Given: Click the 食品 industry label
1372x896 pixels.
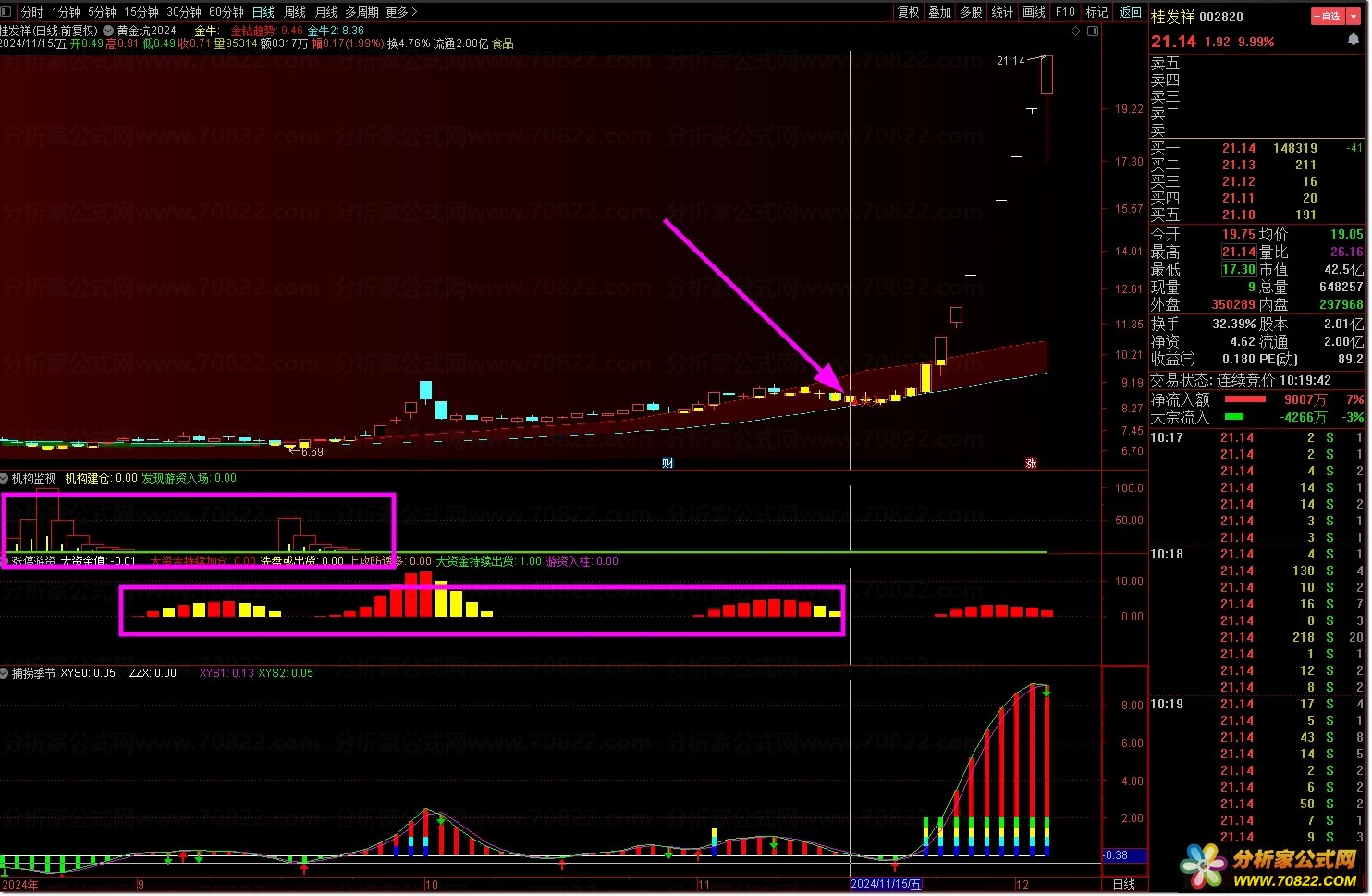Looking at the screenshot, I should pos(503,43).
